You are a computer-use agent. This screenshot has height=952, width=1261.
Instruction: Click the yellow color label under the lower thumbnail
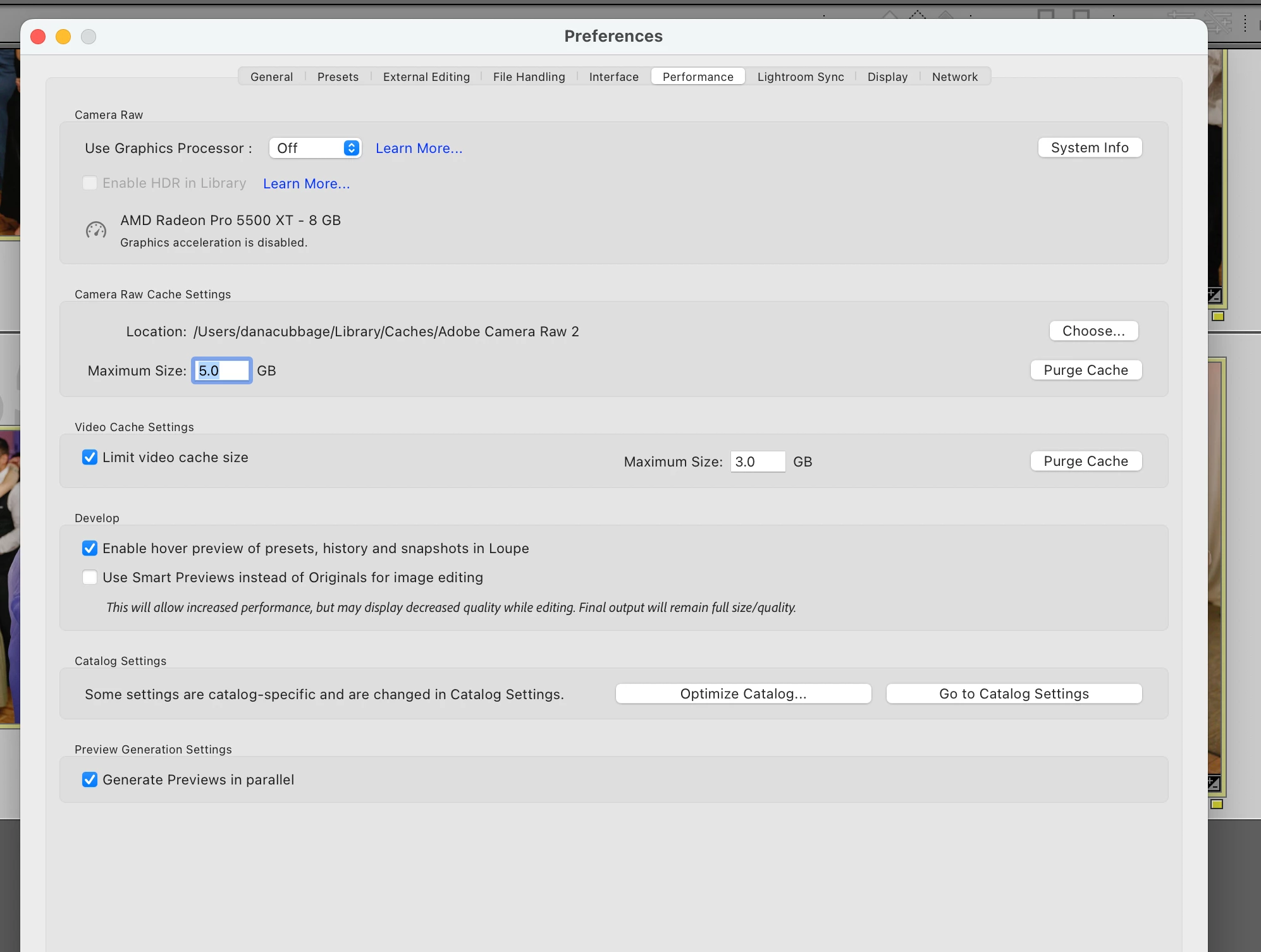(1217, 804)
